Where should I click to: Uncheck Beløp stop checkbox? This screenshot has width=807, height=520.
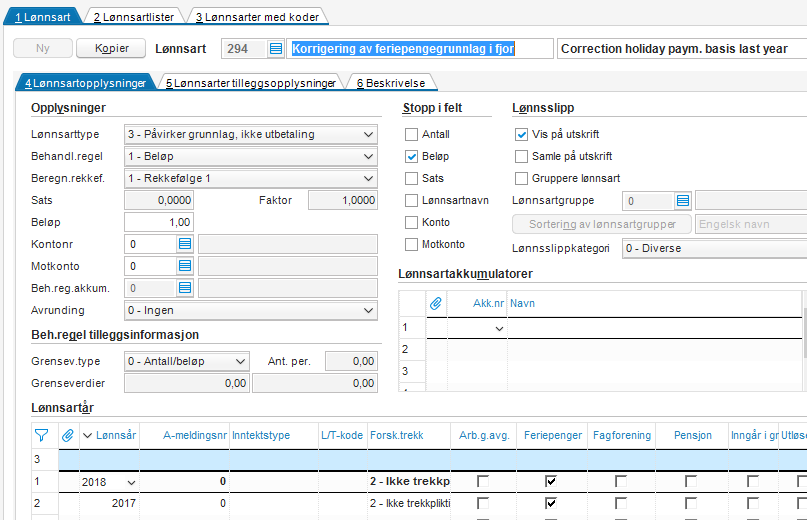tap(411, 157)
